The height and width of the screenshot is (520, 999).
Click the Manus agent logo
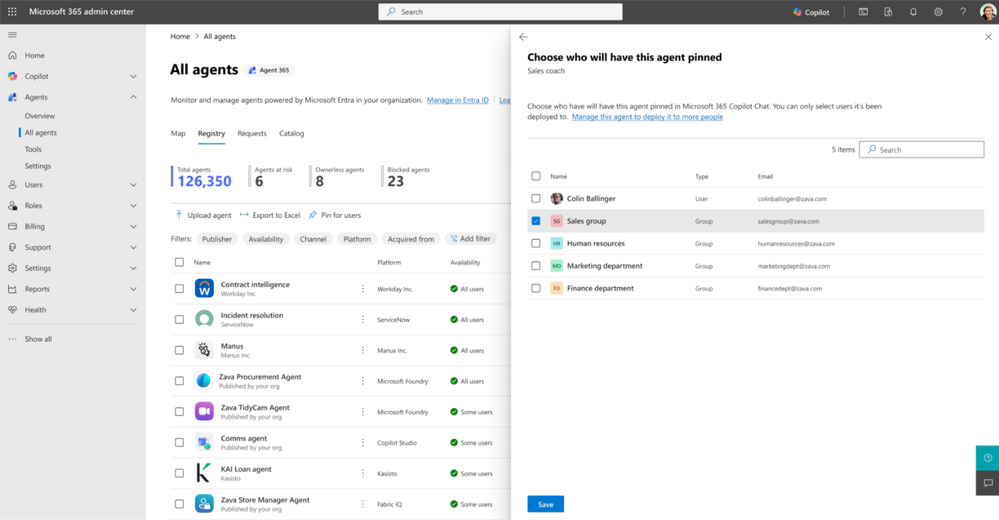coord(204,349)
